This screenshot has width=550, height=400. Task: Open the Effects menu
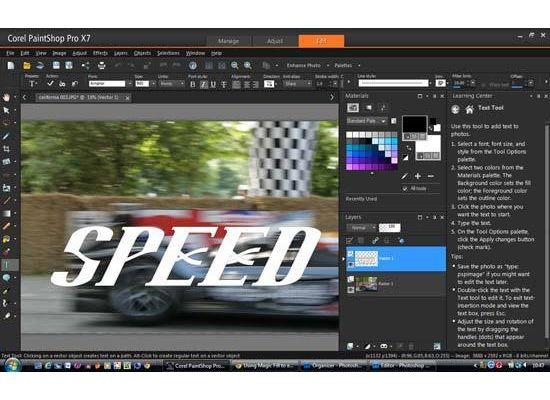coord(100,53)
